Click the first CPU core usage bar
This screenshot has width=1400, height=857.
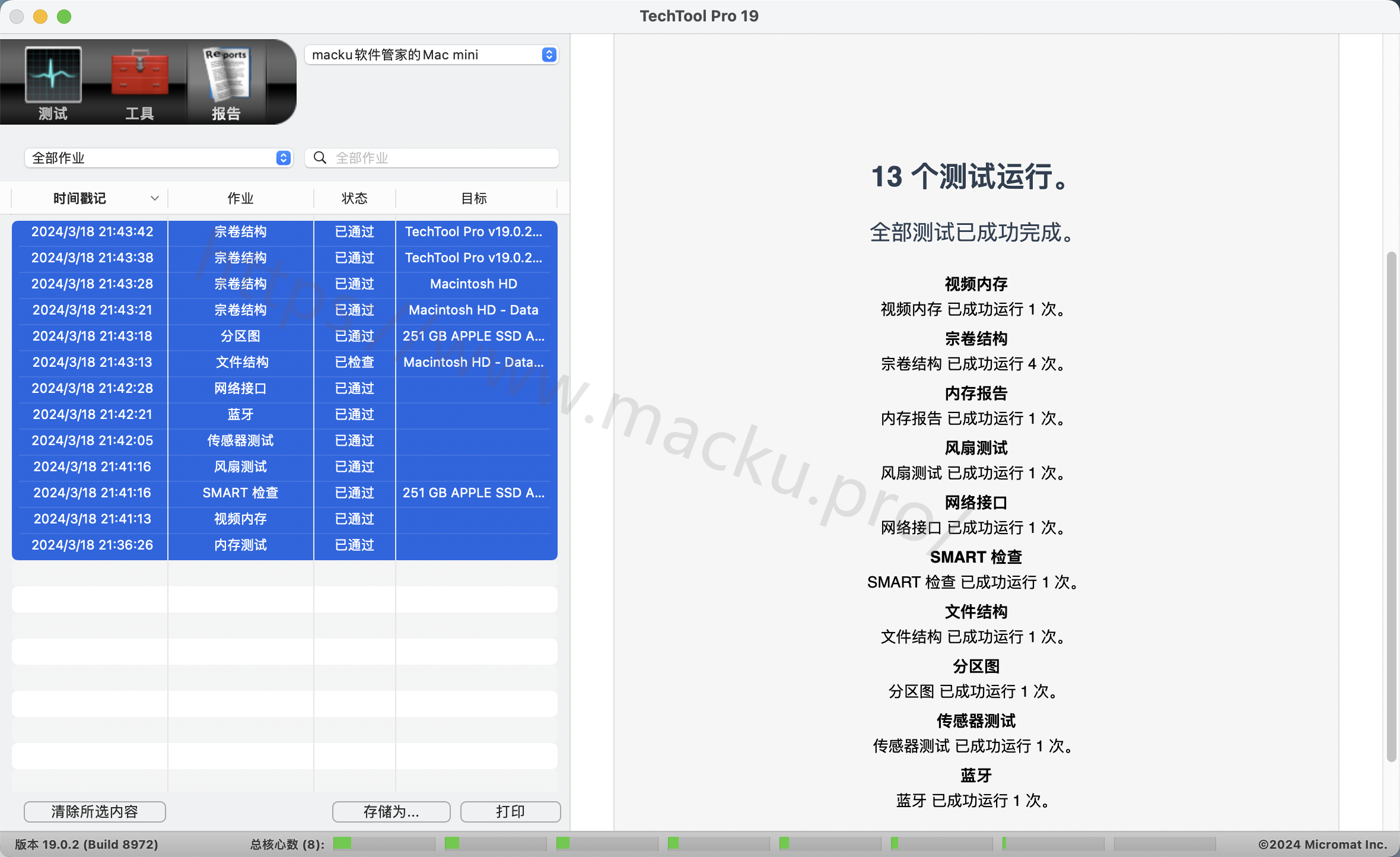(x=384, y=843)
